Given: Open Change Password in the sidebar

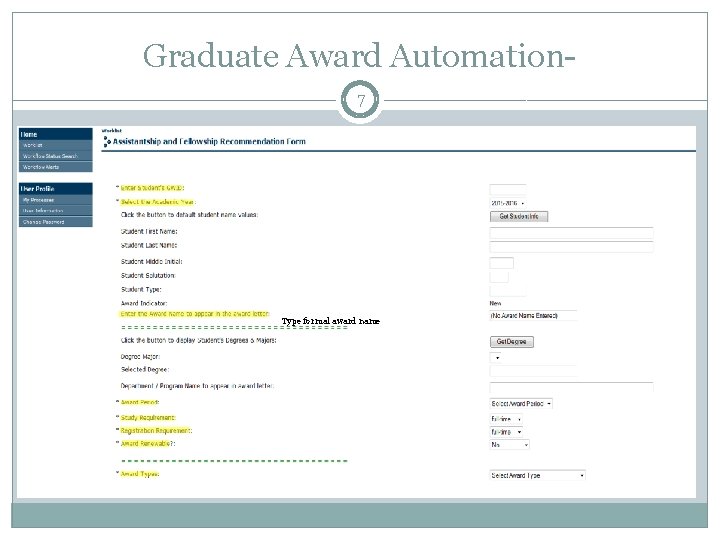Looking at the screenshot, I should [x=56, y=222].
